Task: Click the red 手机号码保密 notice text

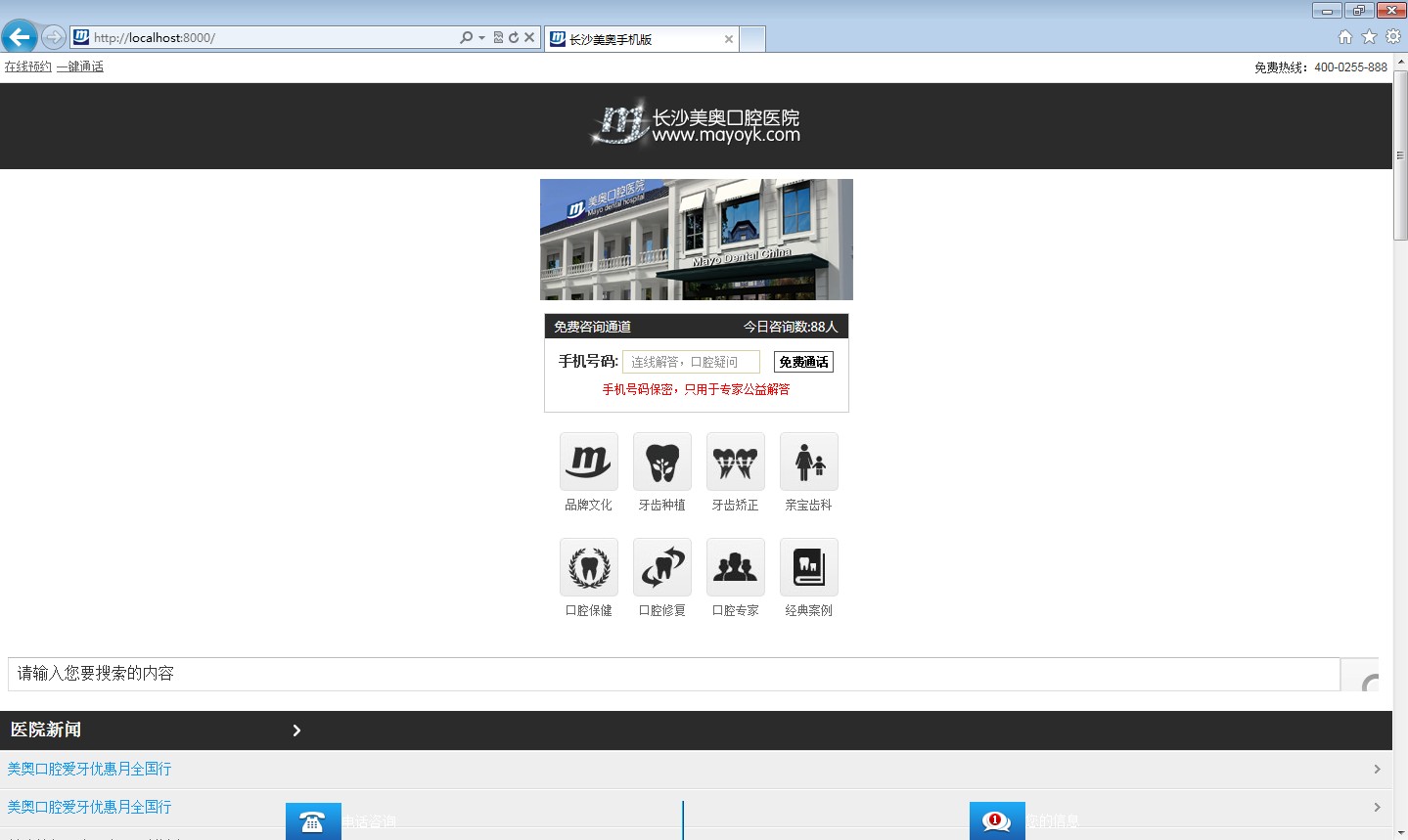Action: (x=696, y=389)
